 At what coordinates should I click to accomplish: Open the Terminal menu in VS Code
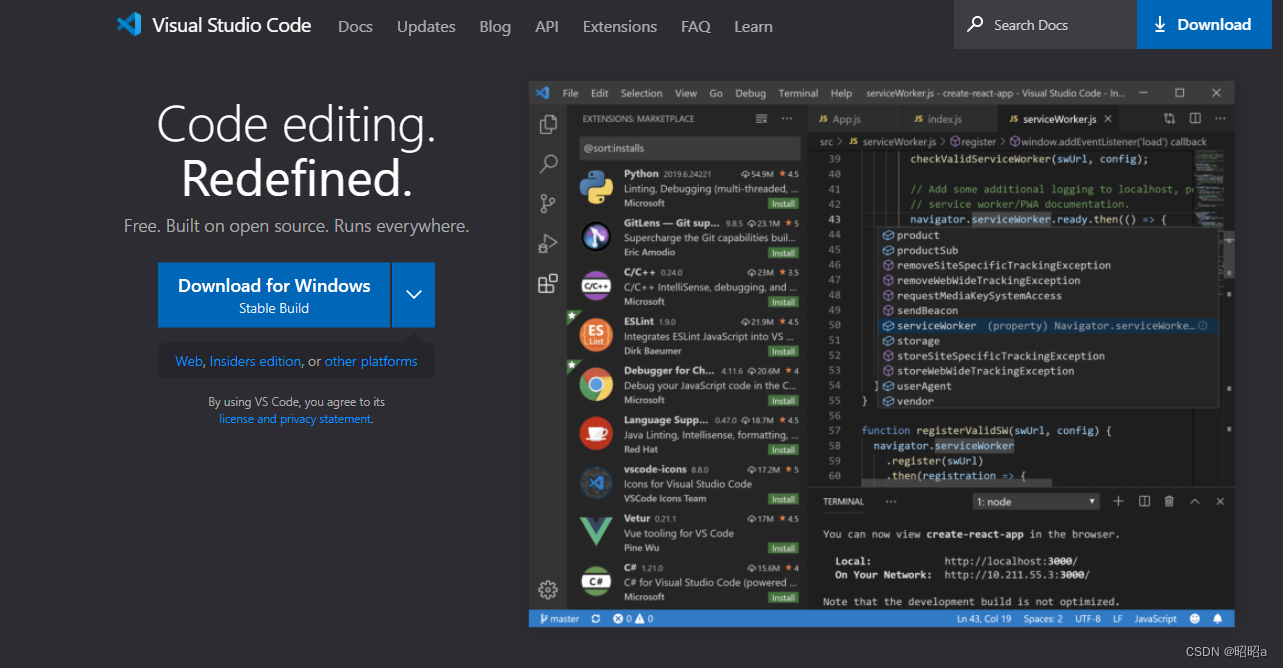pos(798,93)
